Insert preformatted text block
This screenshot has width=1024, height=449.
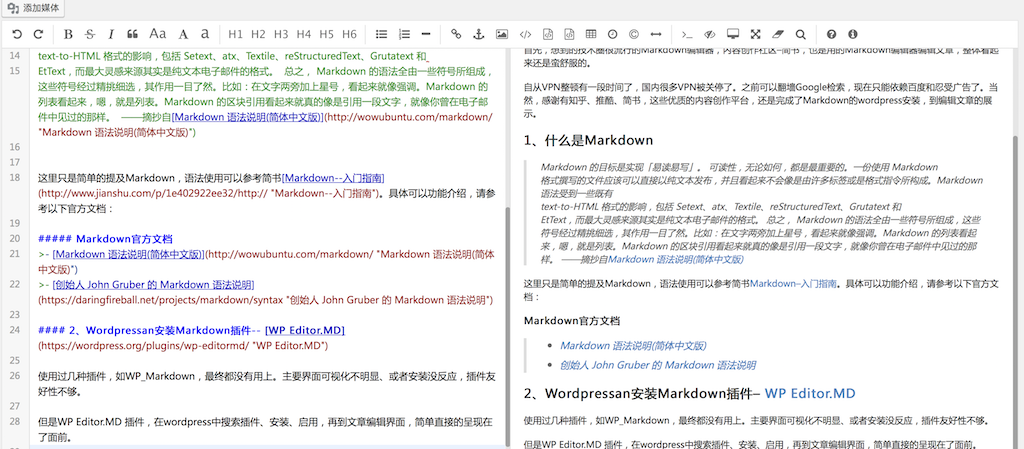[x=549, y=34]
